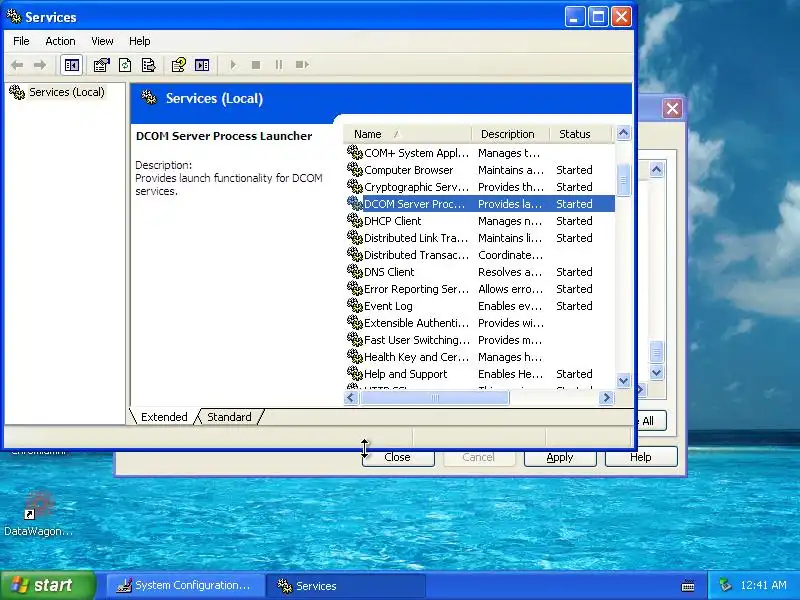Click the horizontal scrollbar thumb in services list

click(434, 397)
